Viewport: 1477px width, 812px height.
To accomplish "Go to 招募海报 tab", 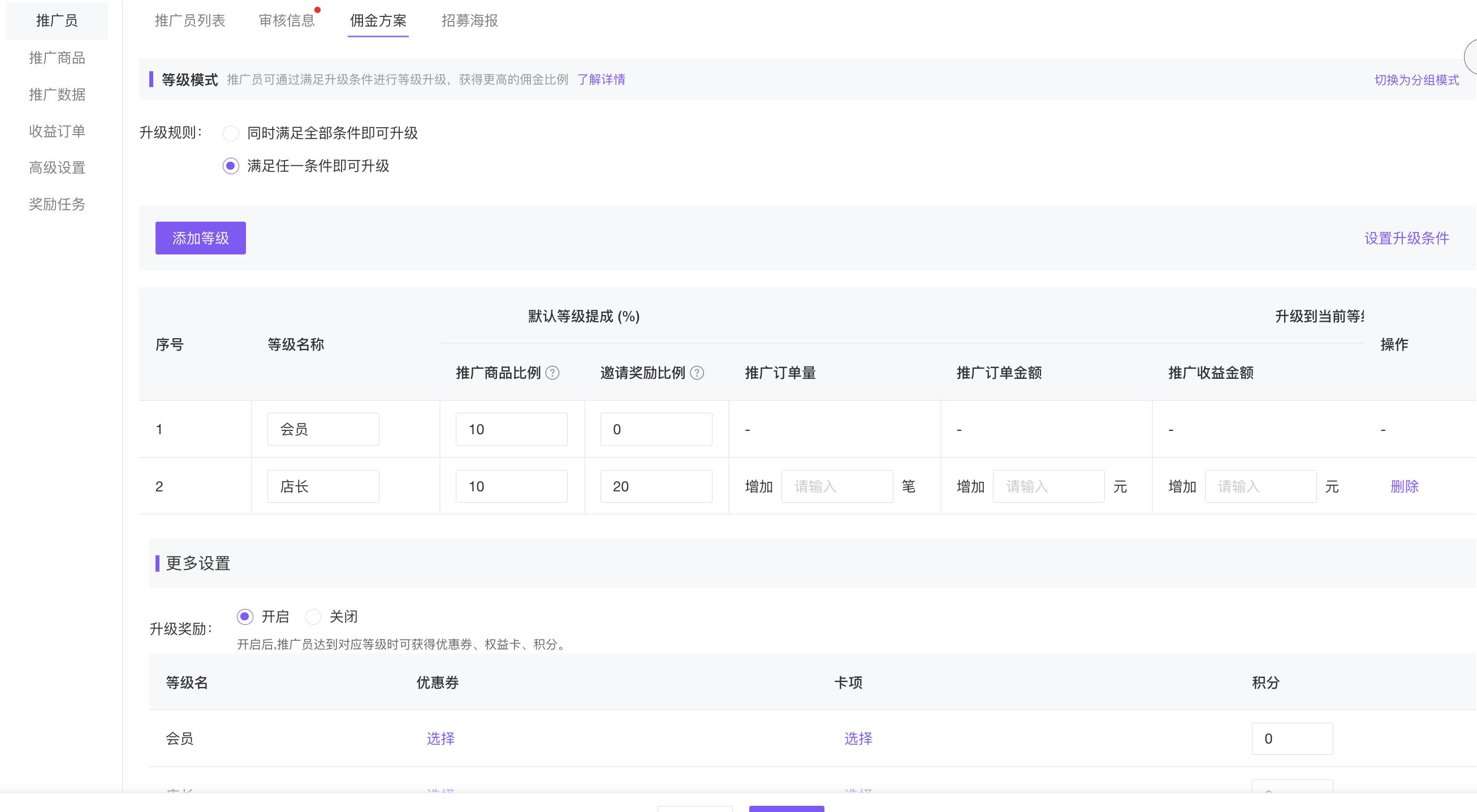I will [x=469, y=21].
